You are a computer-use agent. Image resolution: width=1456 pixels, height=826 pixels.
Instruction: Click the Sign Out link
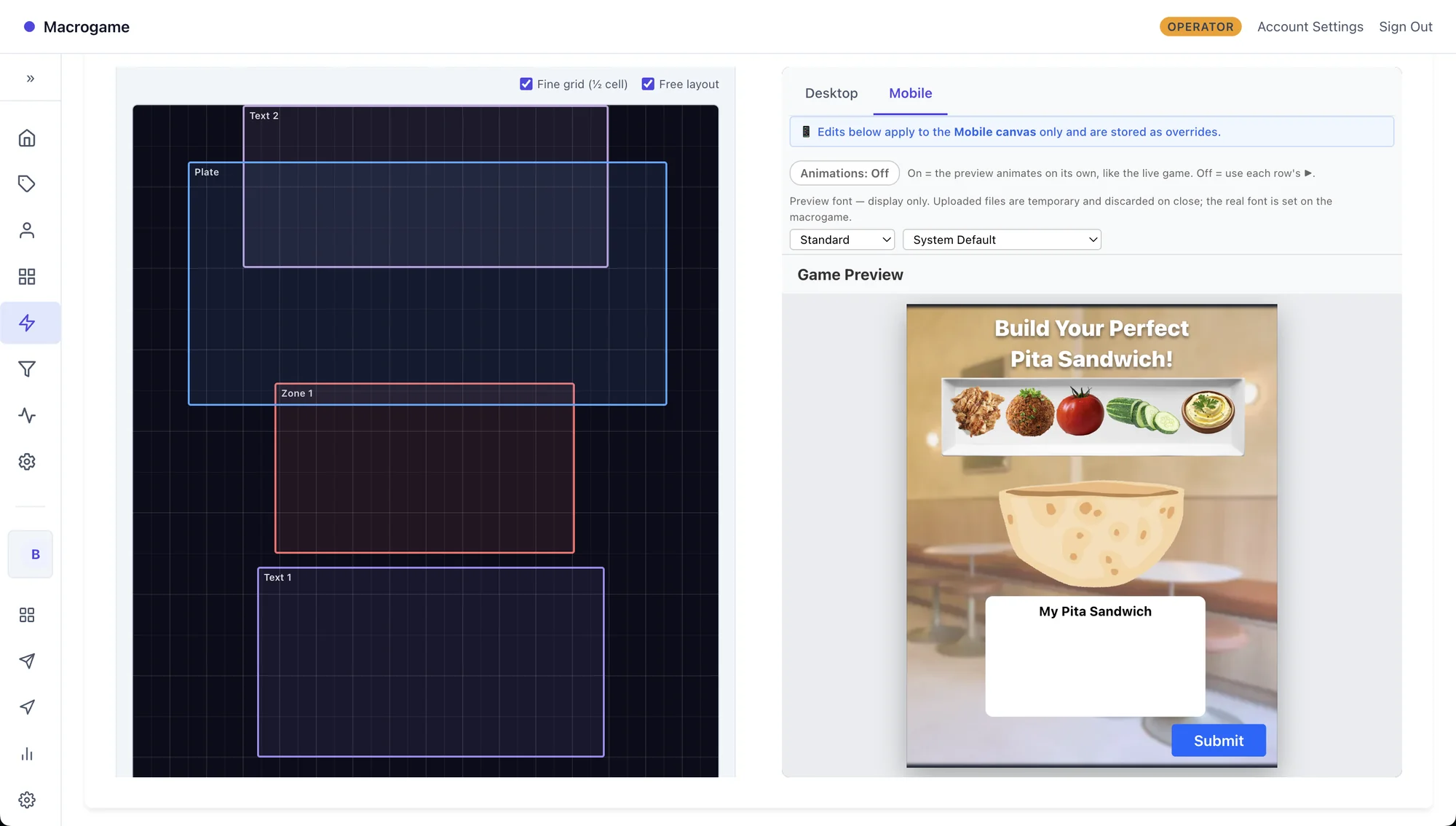tap(1406, 27)
